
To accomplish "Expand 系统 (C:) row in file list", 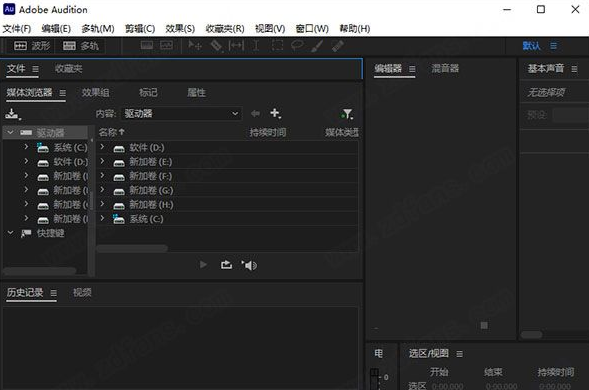I will tap(102, 218).
